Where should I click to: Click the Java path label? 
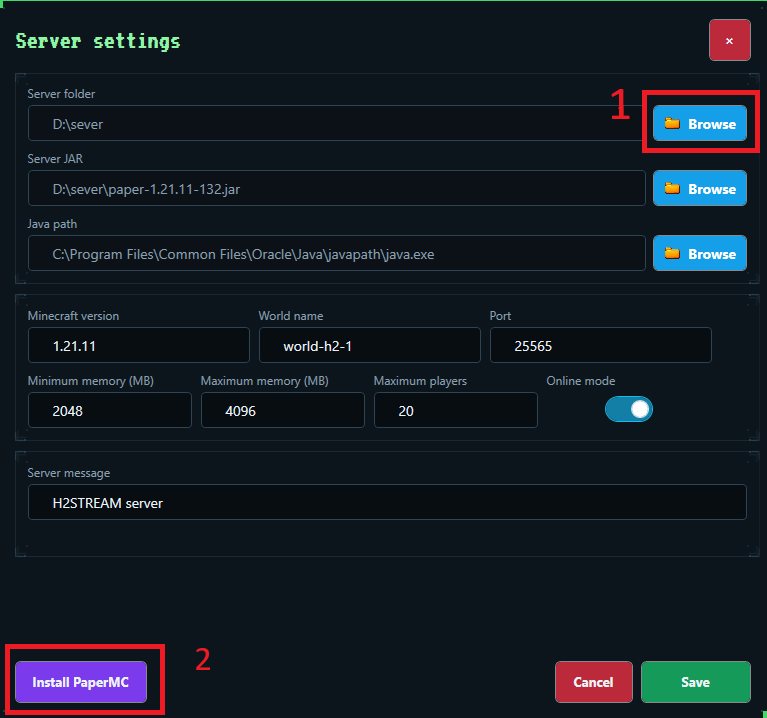click(x=52, y=224)
